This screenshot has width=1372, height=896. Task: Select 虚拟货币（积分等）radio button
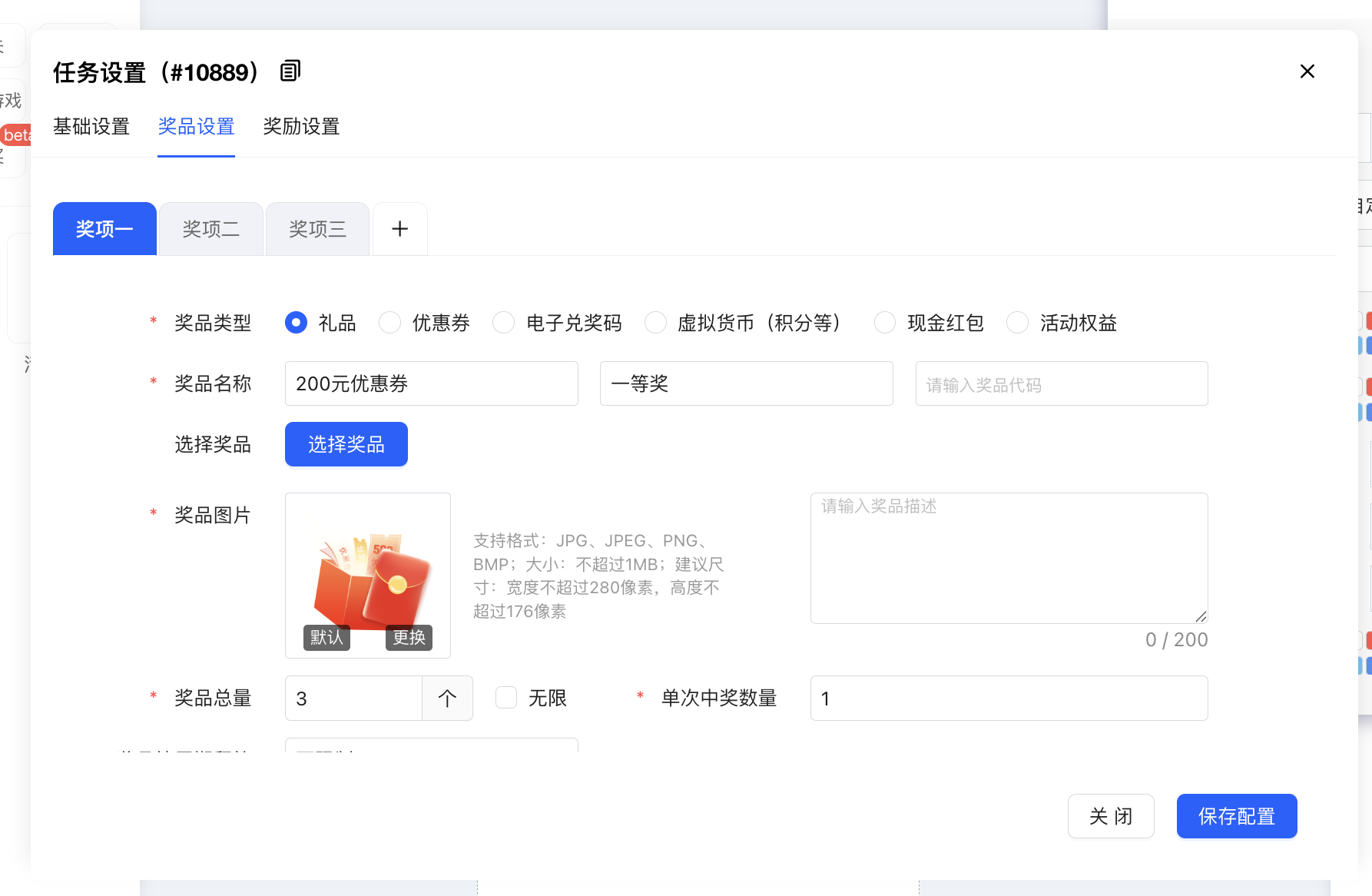click(655, 323)
